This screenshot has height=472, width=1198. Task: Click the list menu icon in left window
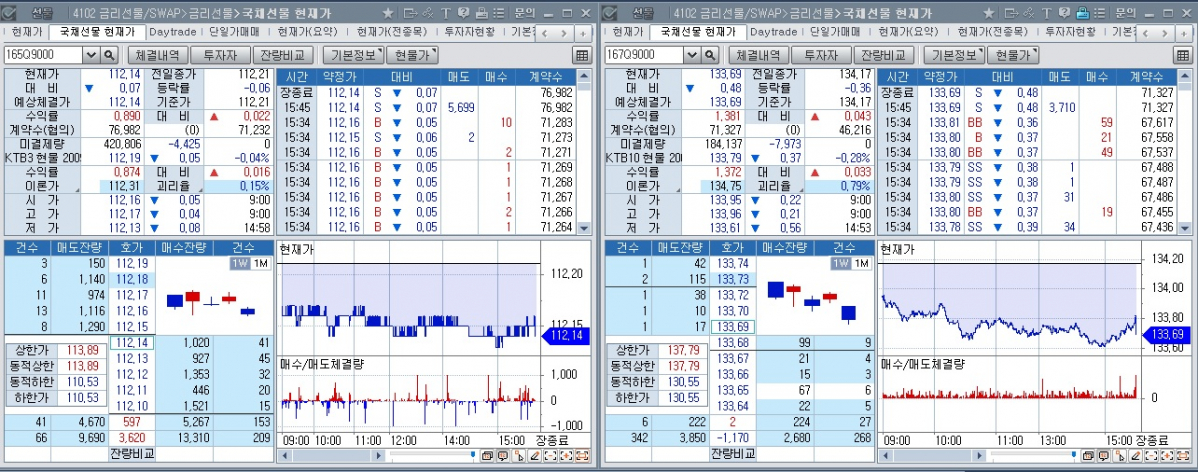pyautogui.click(x=498, y=13)
